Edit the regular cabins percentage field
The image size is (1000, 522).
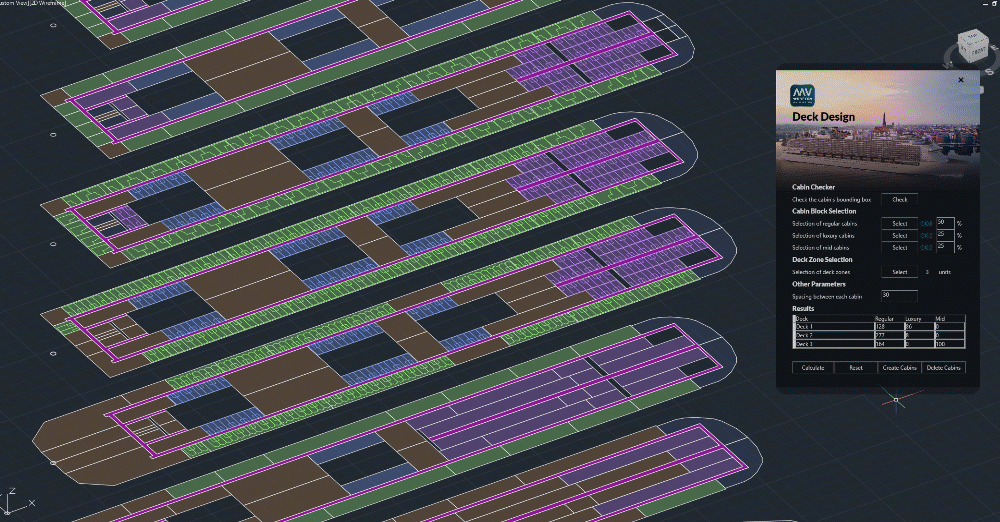coord(945,223)
